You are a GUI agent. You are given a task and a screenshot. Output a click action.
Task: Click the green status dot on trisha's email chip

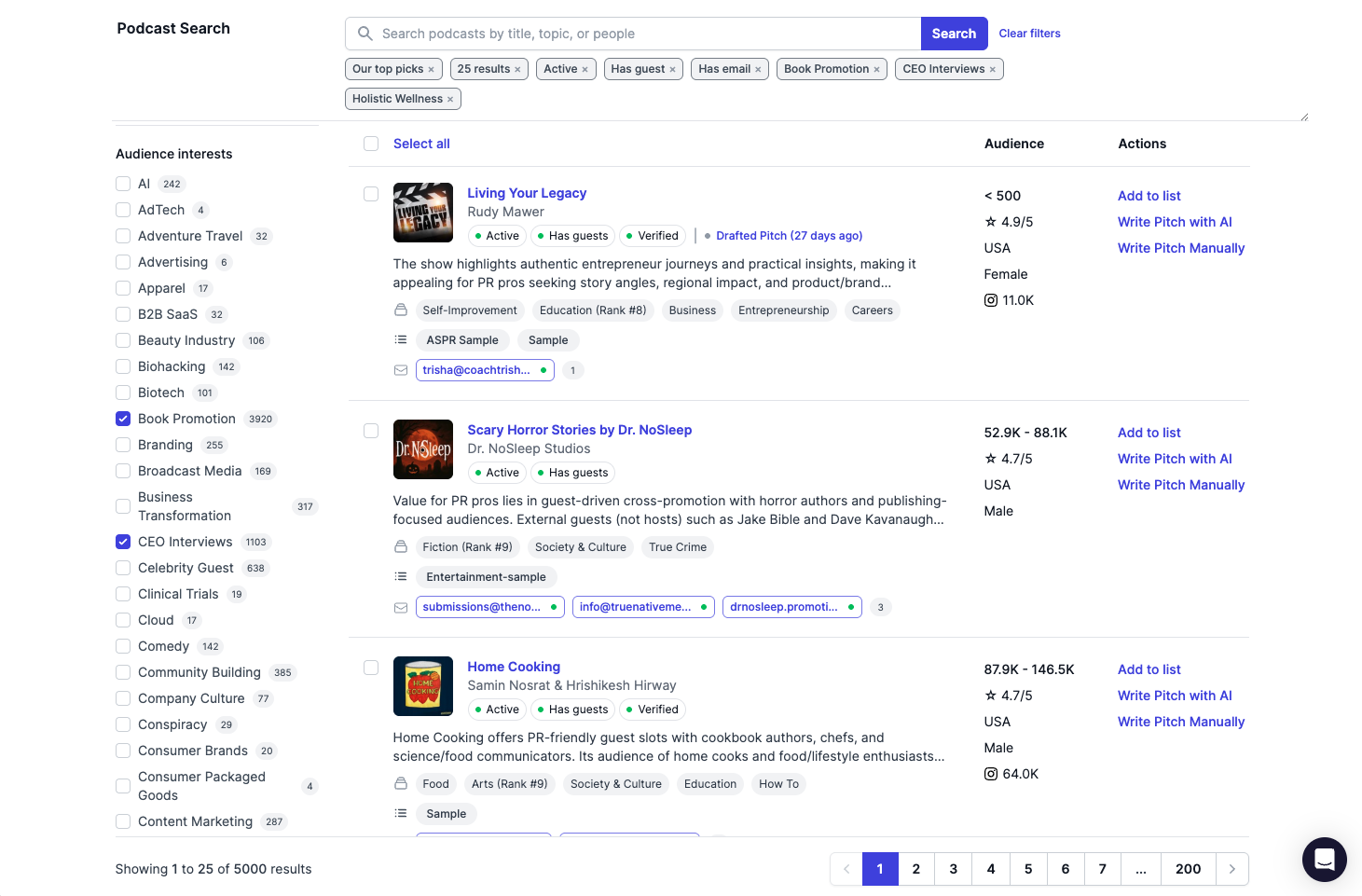click(544, 370)
